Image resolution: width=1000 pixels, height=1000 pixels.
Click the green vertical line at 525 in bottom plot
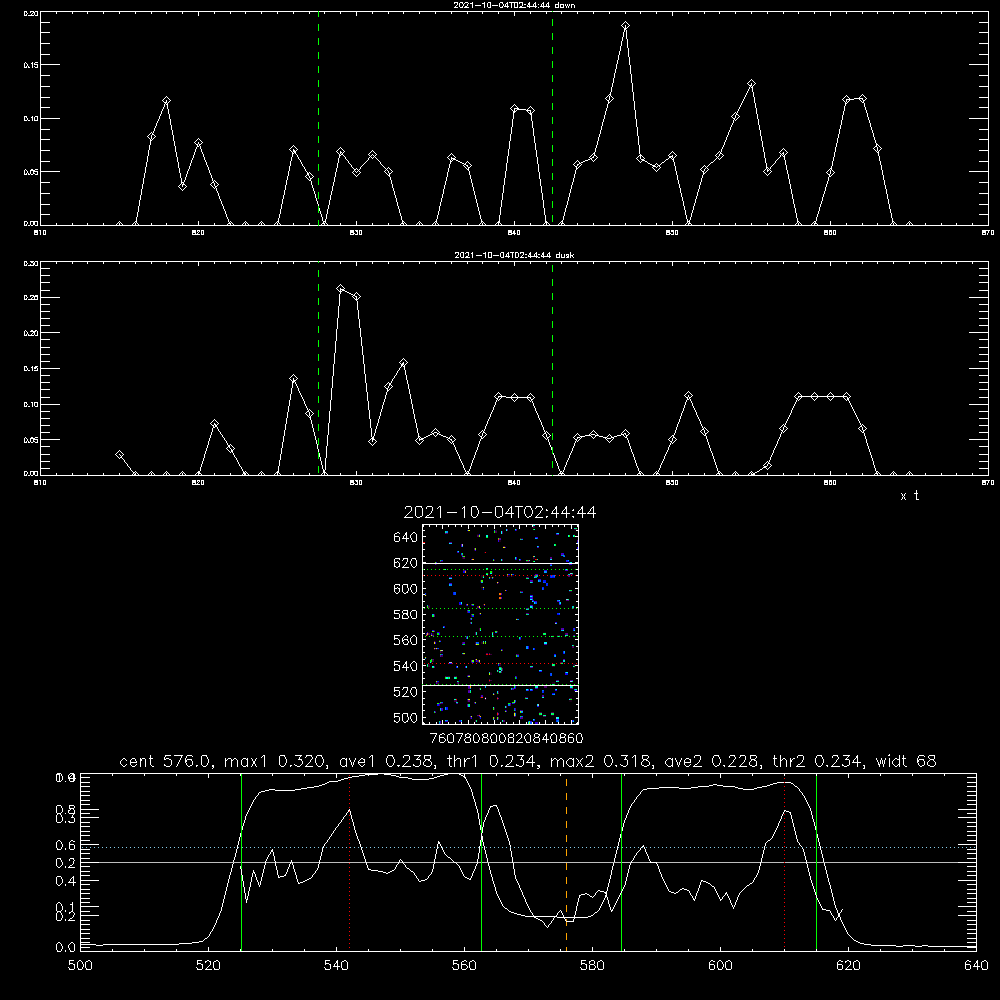241,862
